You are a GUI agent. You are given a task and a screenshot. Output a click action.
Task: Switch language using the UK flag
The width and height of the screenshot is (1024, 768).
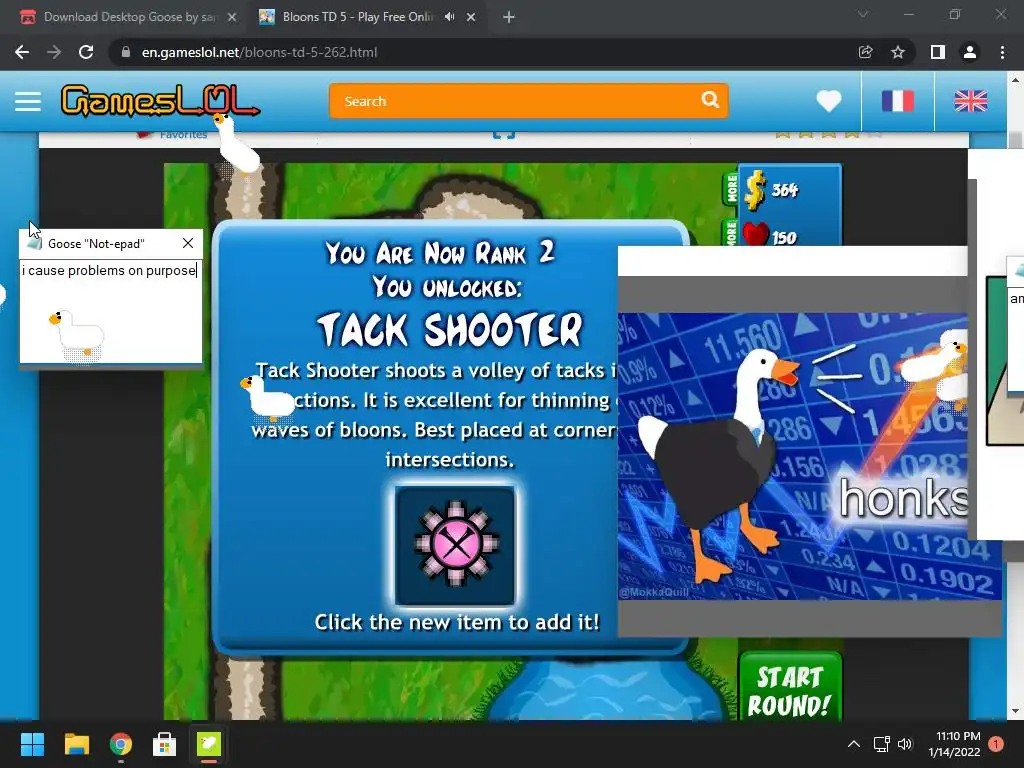971,101
